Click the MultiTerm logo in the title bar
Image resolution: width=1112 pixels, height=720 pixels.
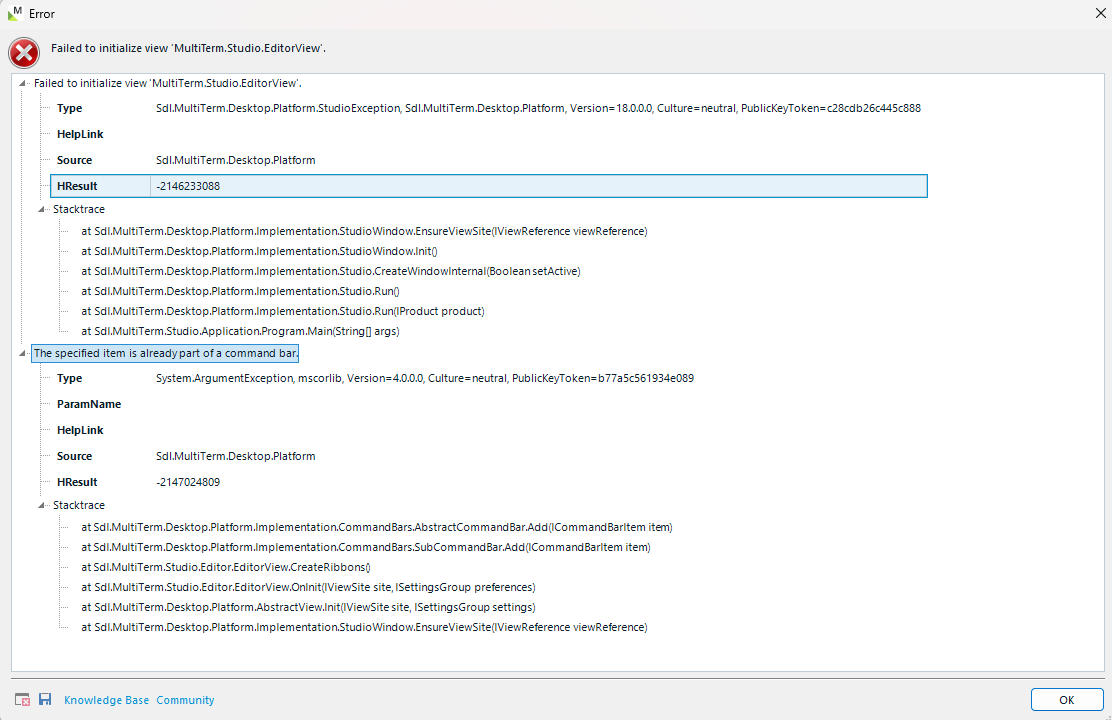(17, 13)
